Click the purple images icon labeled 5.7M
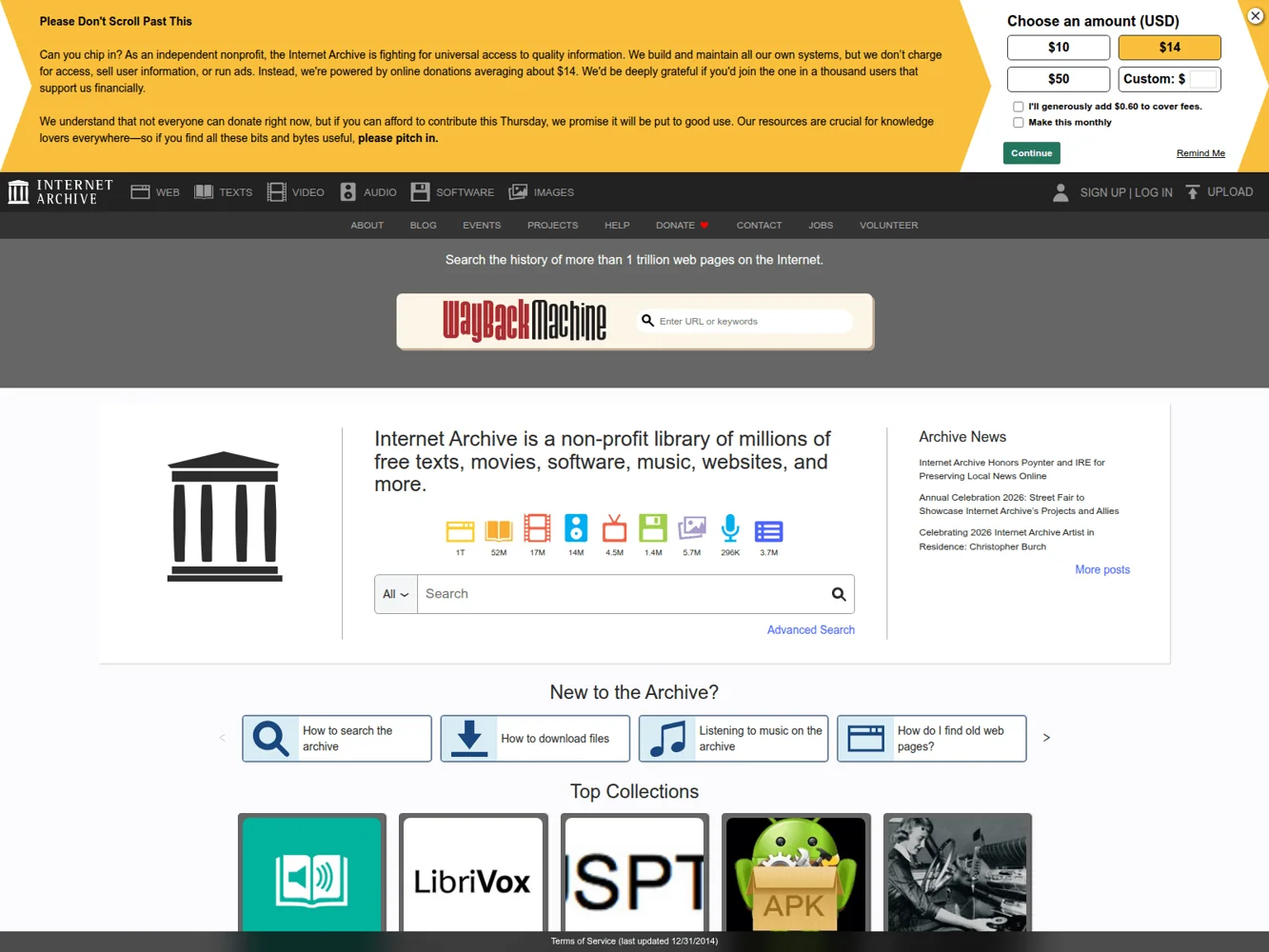Image resolution: width=1269 pixels, height=952 pixels. [692, 528]
